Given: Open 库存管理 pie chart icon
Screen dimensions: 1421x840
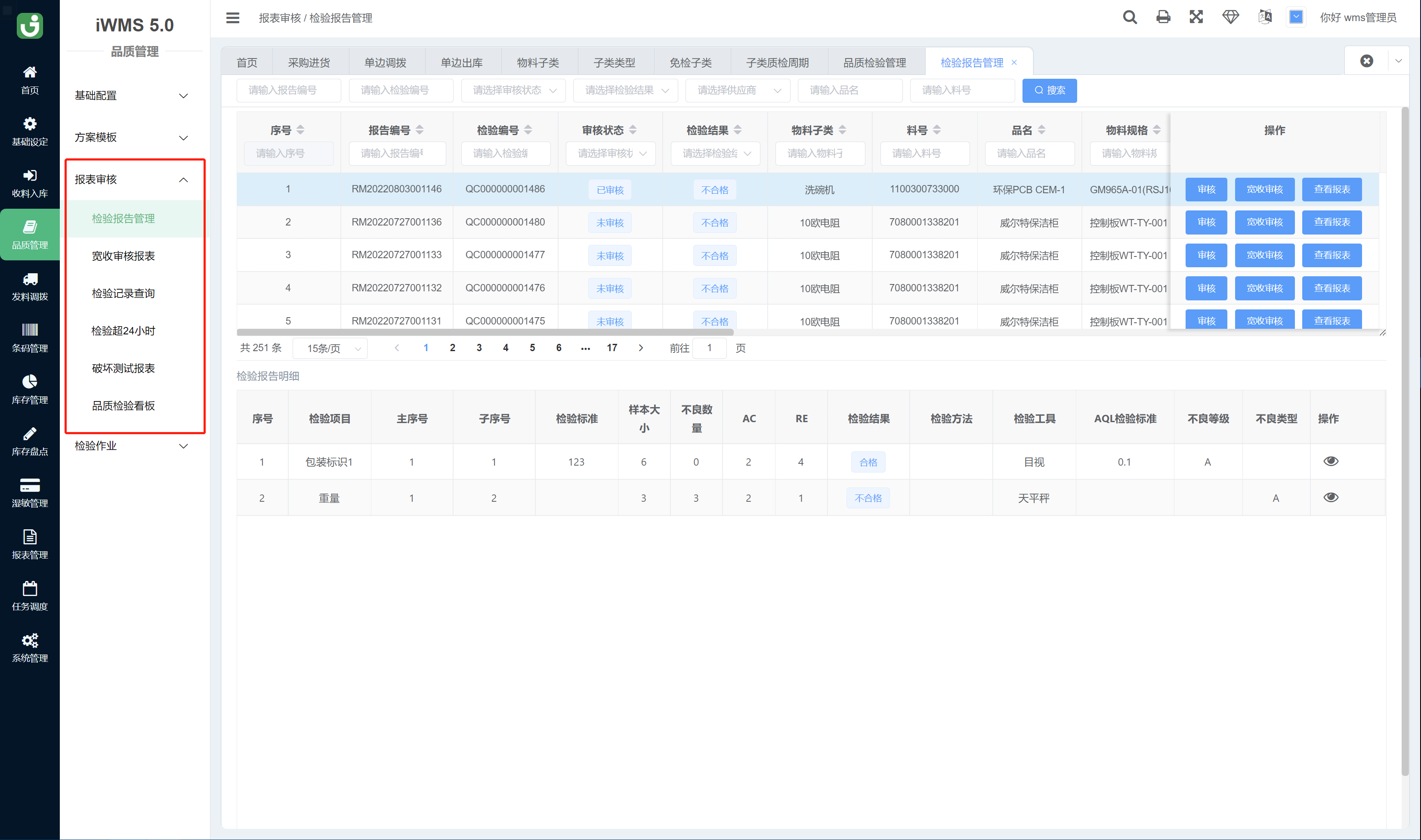Looking at the screenshot, I should click(x=29, y=382).
